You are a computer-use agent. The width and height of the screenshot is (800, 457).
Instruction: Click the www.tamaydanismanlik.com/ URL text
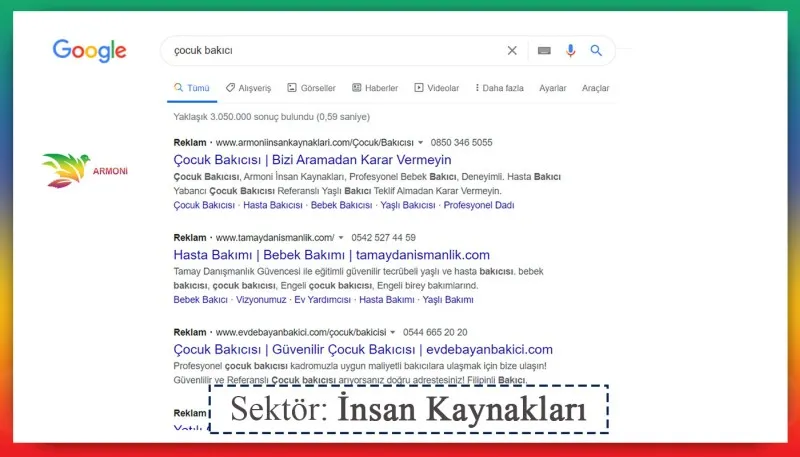275,238
